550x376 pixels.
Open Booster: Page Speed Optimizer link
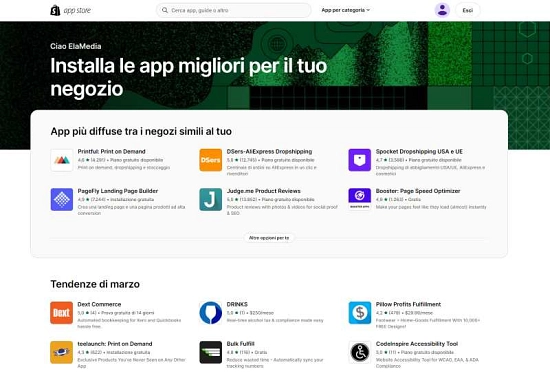pyautogui.click(x=418, y=191)
